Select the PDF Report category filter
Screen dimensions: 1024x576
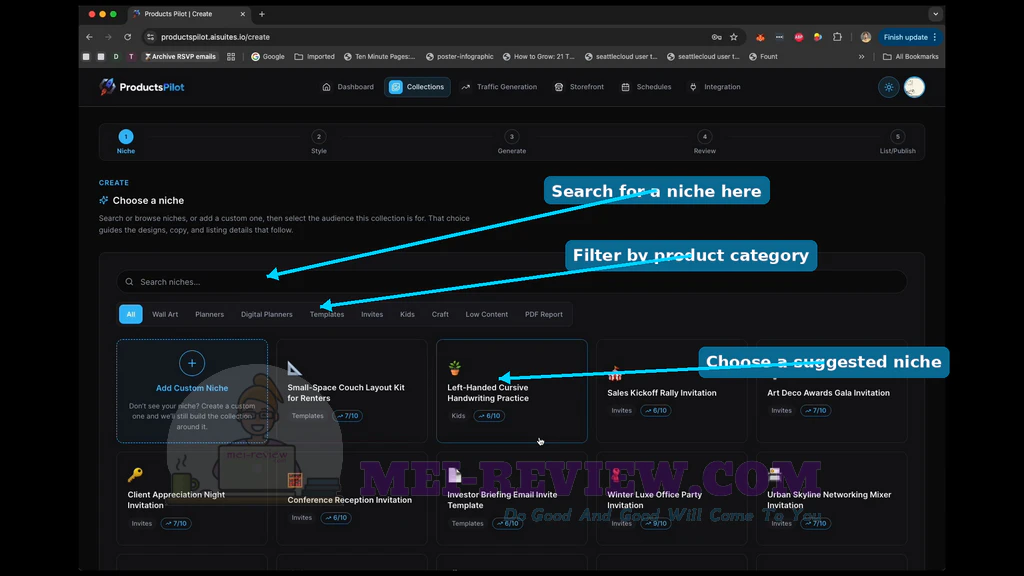[x=543, y=314]
